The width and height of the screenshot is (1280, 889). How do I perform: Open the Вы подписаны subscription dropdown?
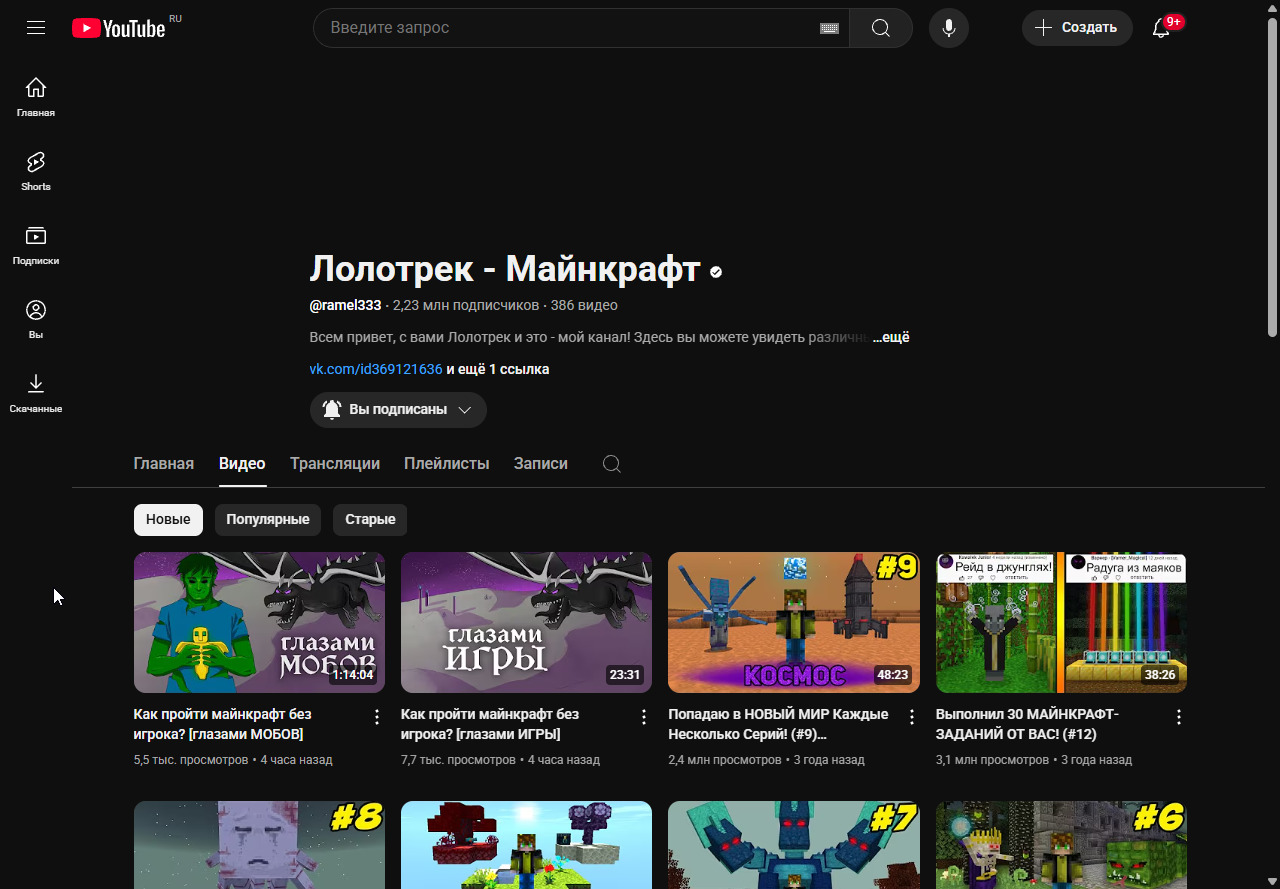pos(398,410)
